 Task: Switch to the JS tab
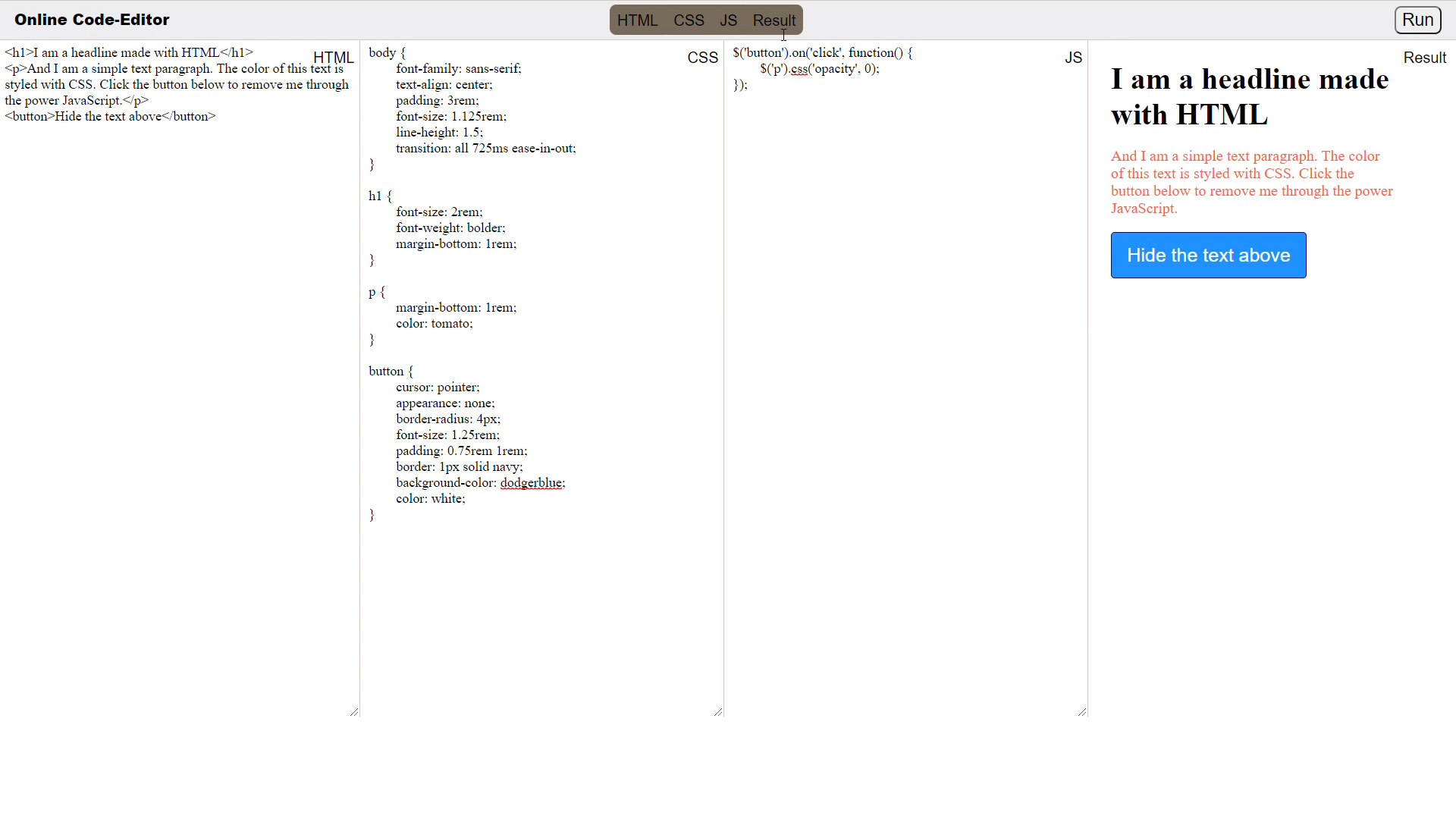(728, 20)
